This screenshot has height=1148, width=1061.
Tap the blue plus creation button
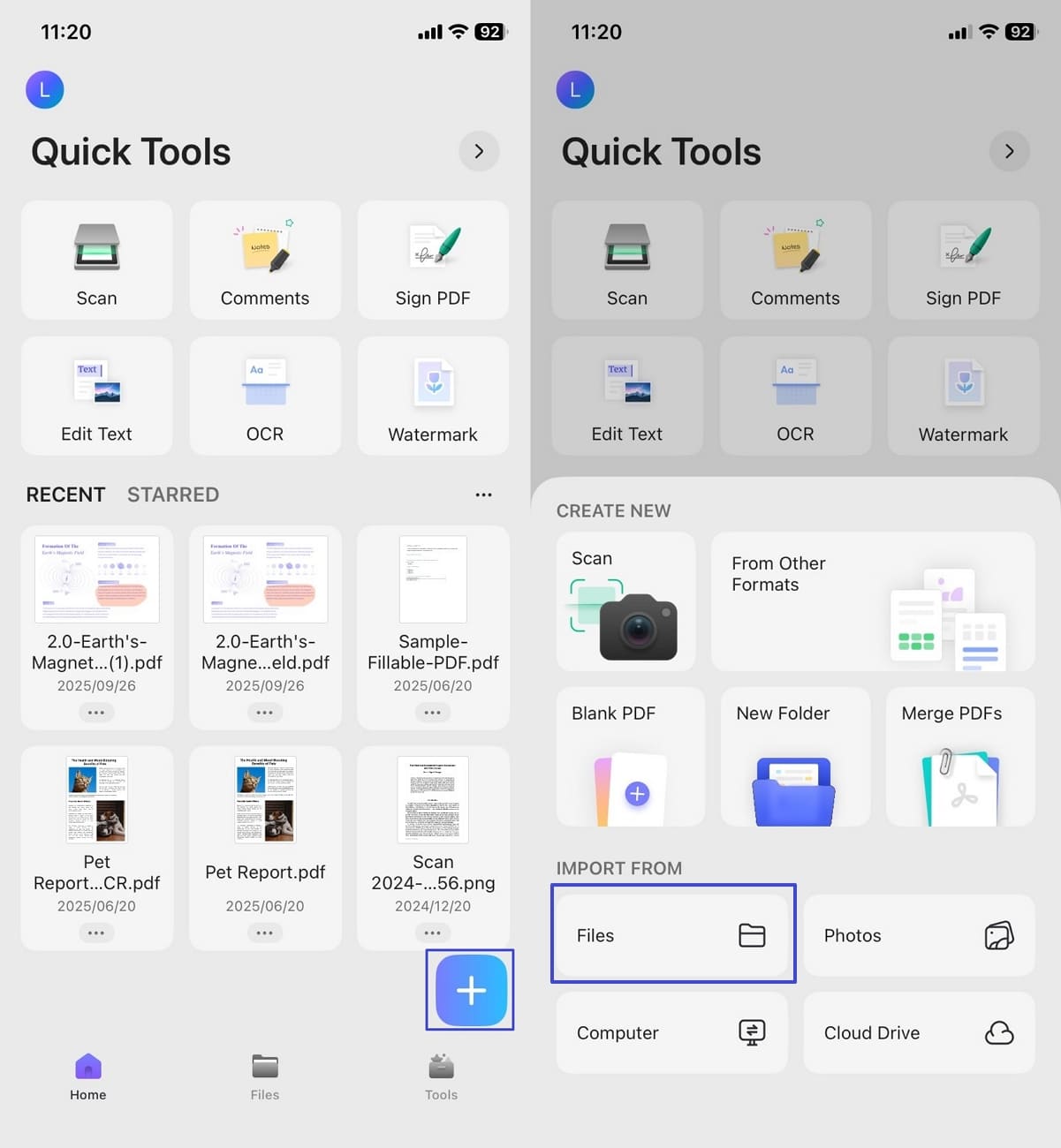pyautogui.click(x=469, y=990)
